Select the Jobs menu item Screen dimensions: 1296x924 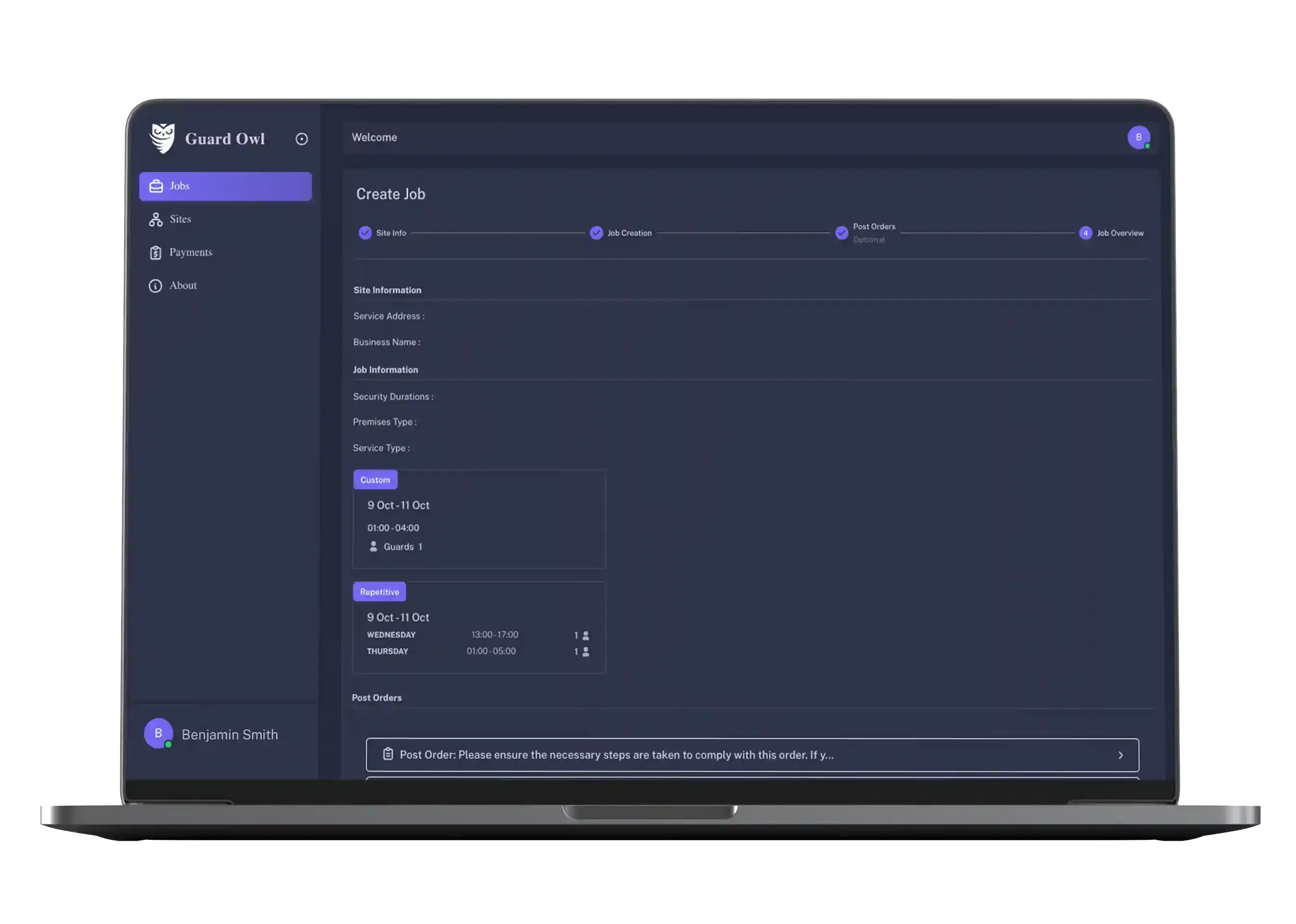point(225,185)
